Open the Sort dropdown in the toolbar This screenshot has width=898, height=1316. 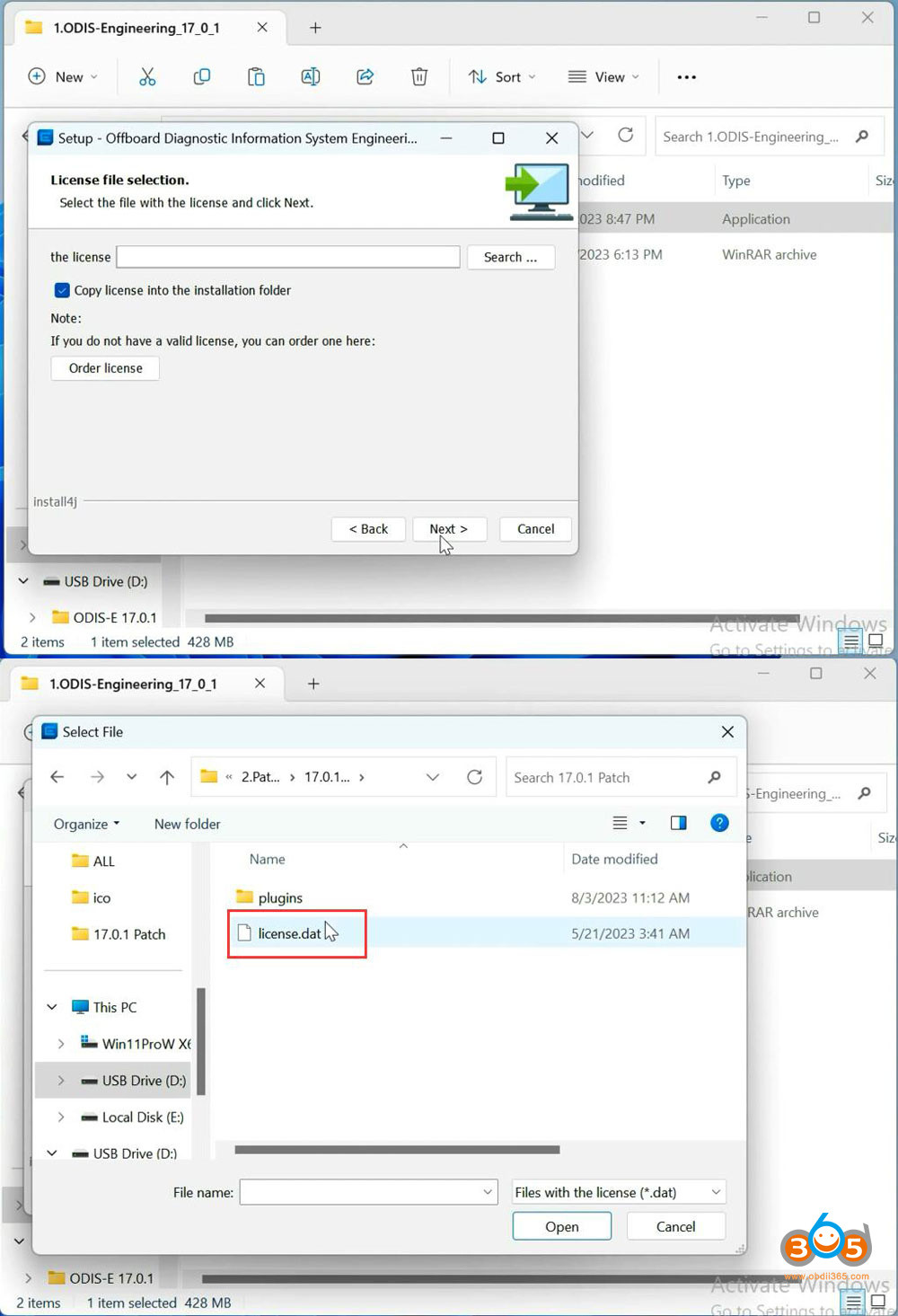pos(501,76)
